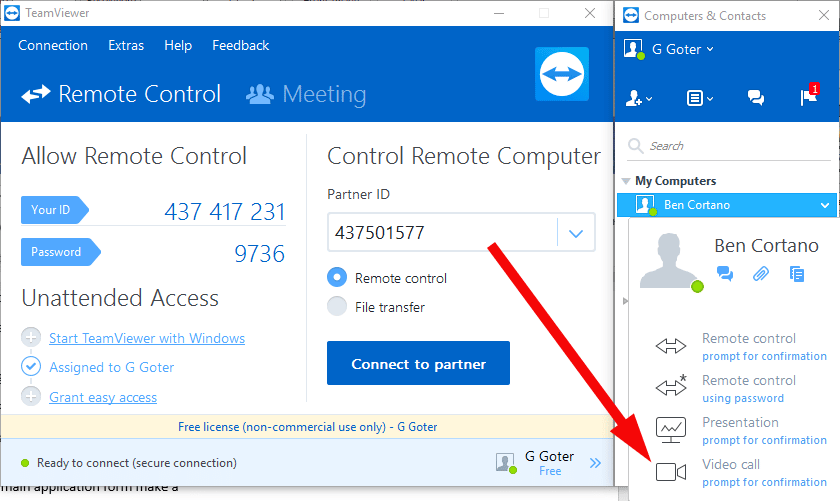Screen dimensions: 840x501
Task: Minimize the TeamViewer main window
Action: click(499, 13)
